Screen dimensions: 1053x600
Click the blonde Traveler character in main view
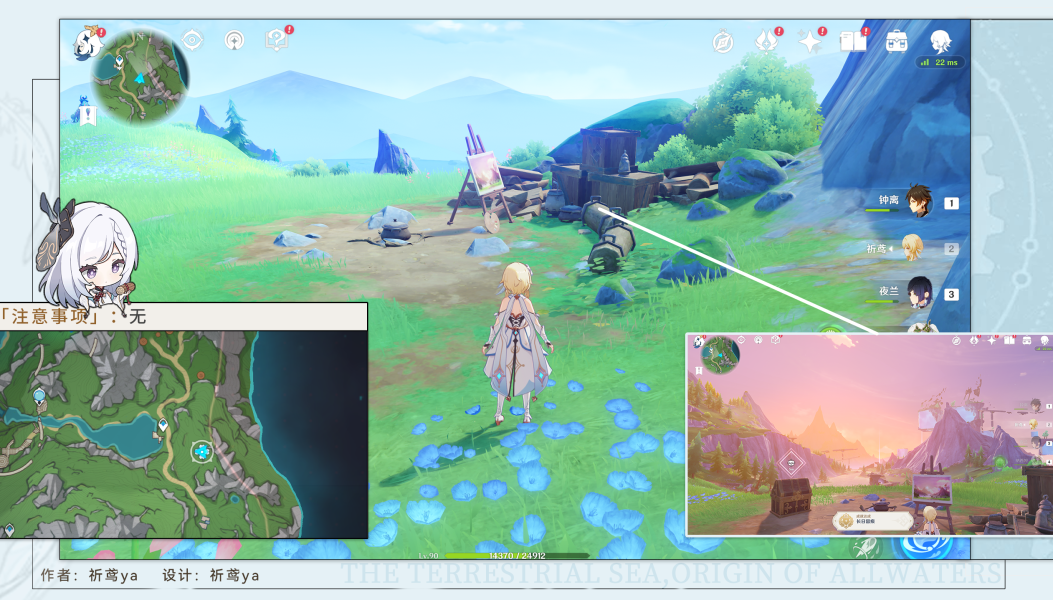517,343
